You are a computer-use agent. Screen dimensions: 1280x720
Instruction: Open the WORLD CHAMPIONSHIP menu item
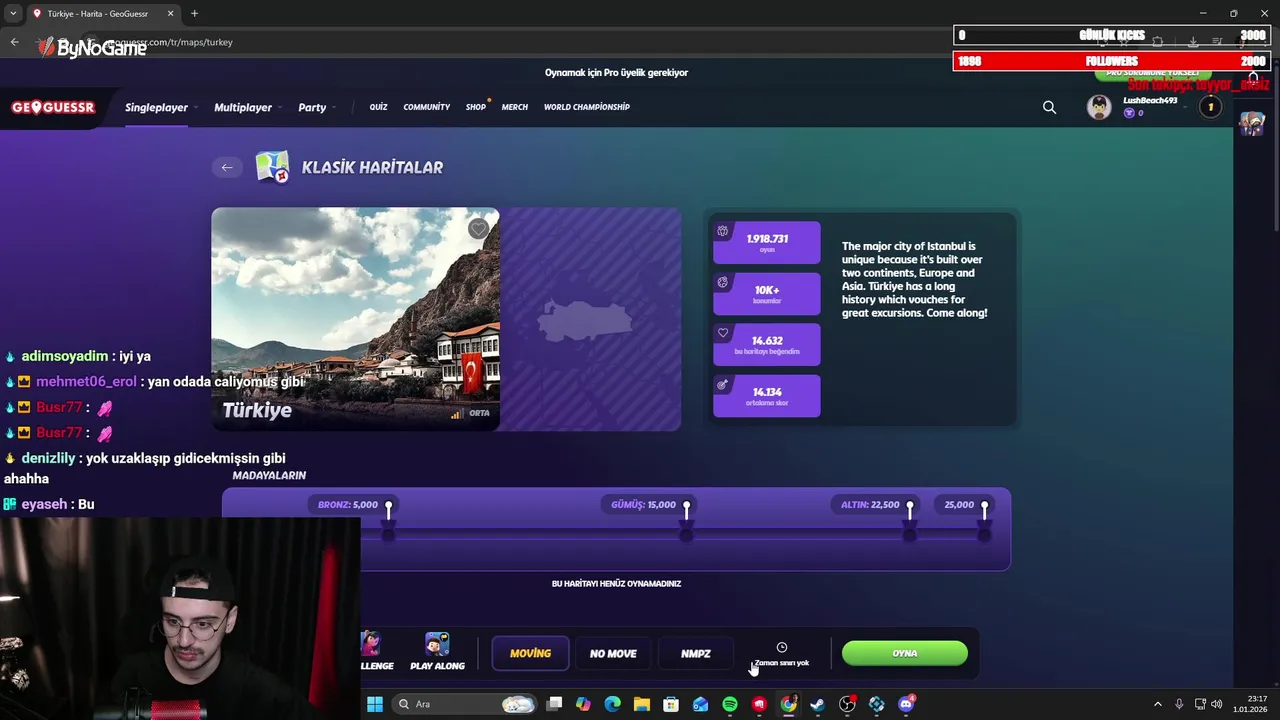click(587, 107)
